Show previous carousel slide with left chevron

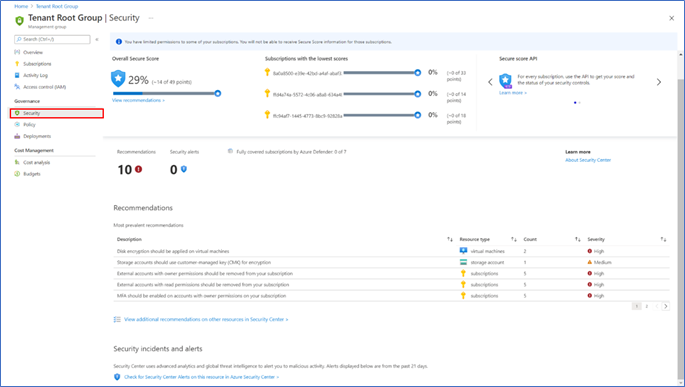(490, 82)
